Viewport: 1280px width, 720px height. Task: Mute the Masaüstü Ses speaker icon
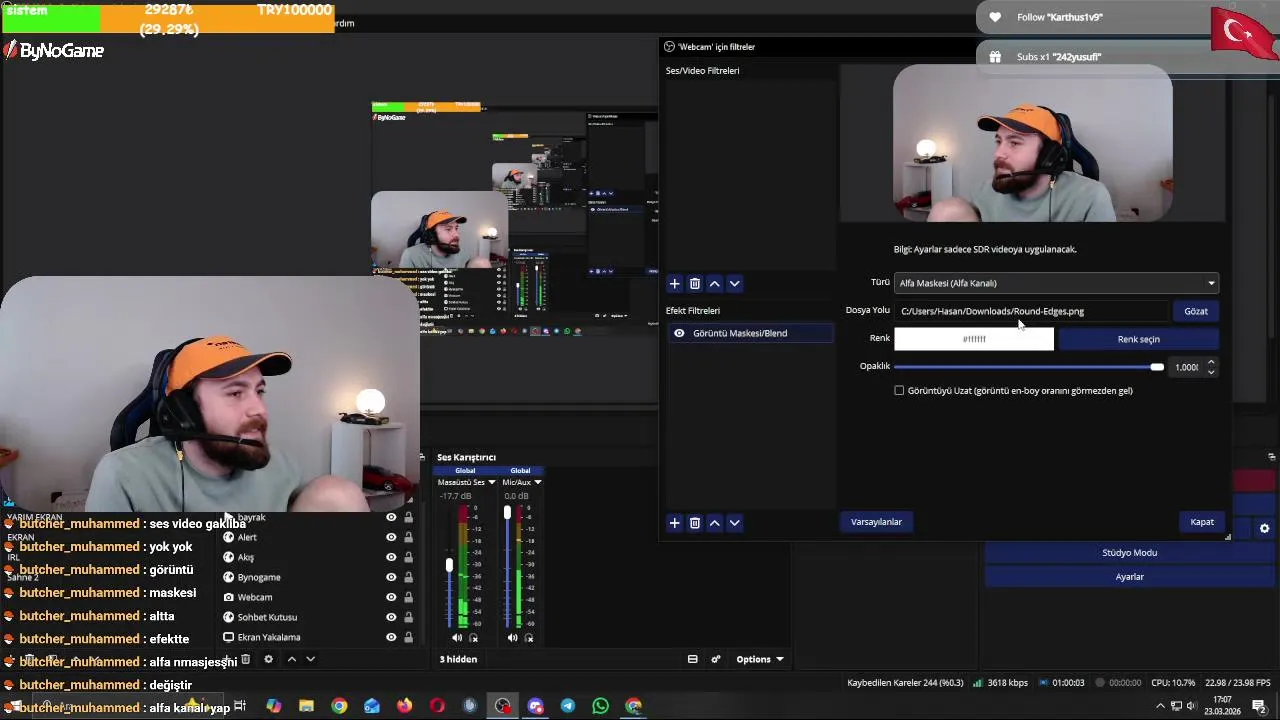pyautogui.click(x=457, y=638)
